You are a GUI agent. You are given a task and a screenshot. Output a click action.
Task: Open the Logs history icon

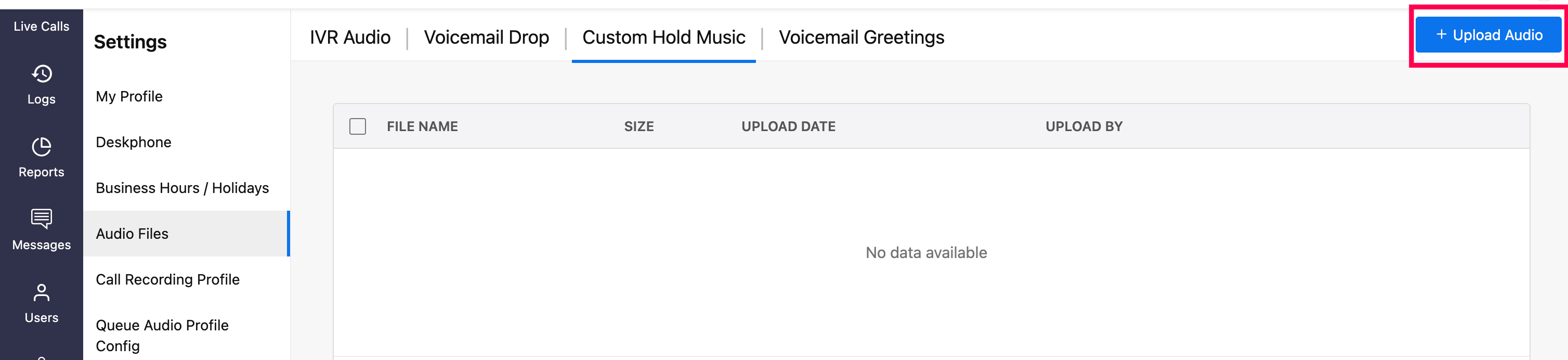tap(42, 74)
